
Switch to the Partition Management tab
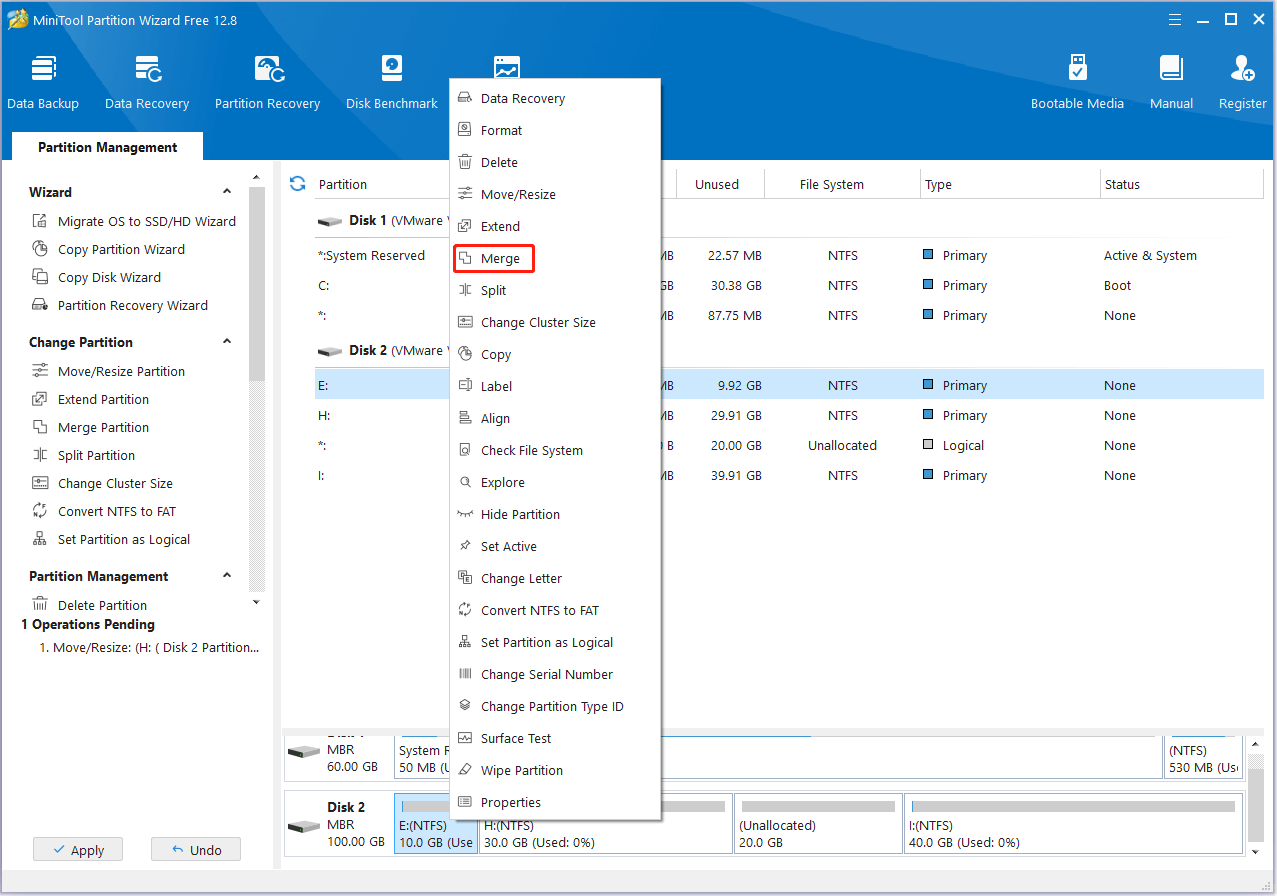point(108,147)
